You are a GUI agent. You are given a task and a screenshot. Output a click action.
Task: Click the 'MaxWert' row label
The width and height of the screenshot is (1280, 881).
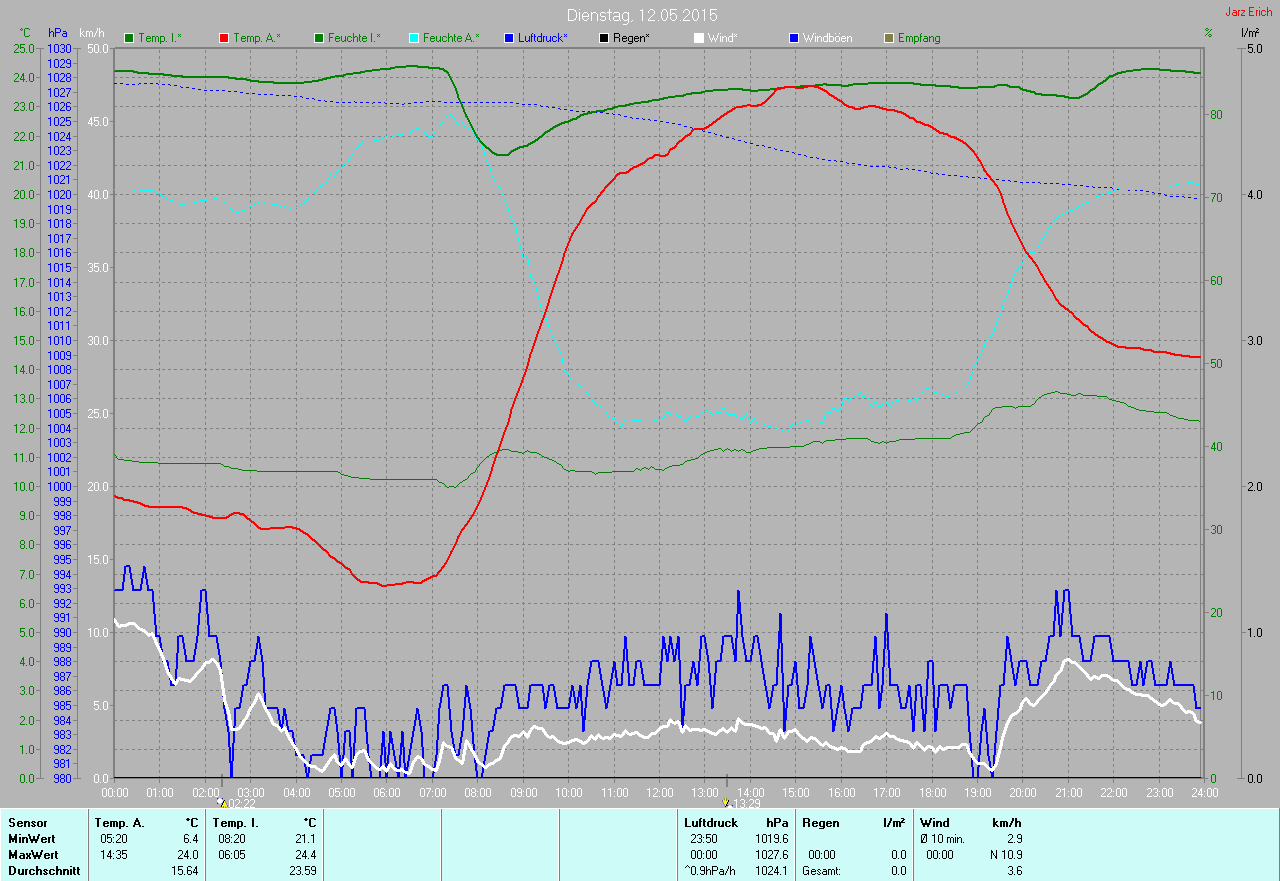pyautogui.click(x=33, y=855)
